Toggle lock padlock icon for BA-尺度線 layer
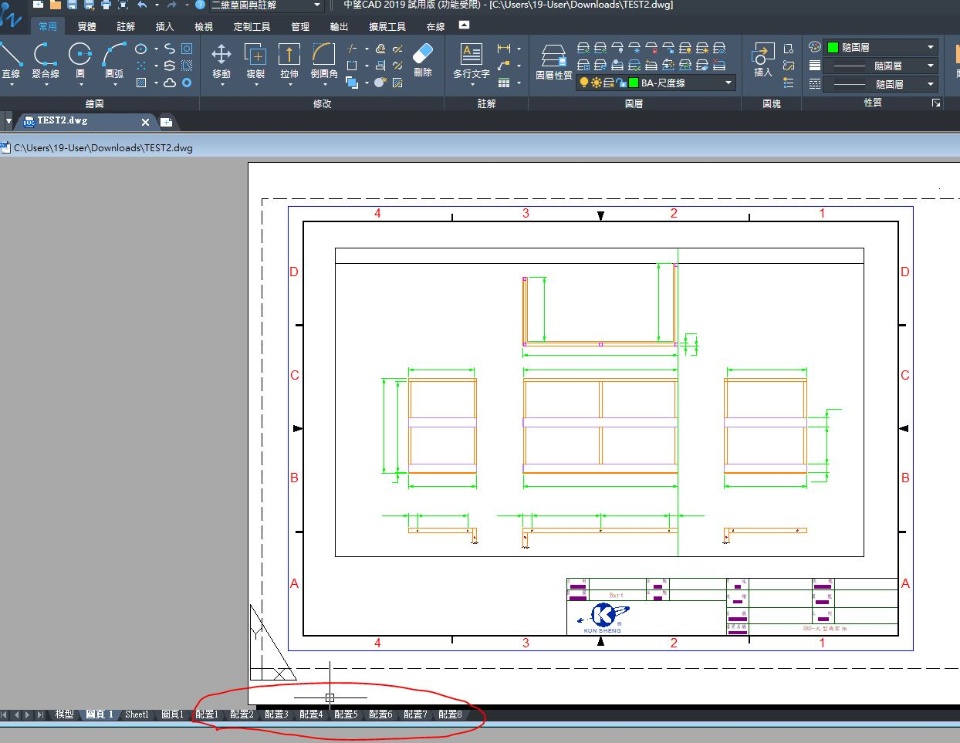 click(x=621, y=82)
